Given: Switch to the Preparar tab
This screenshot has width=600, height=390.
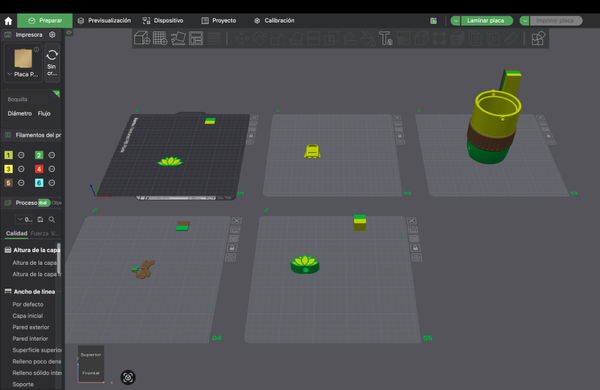Looking at the screenshot, I should click(45, 21).
